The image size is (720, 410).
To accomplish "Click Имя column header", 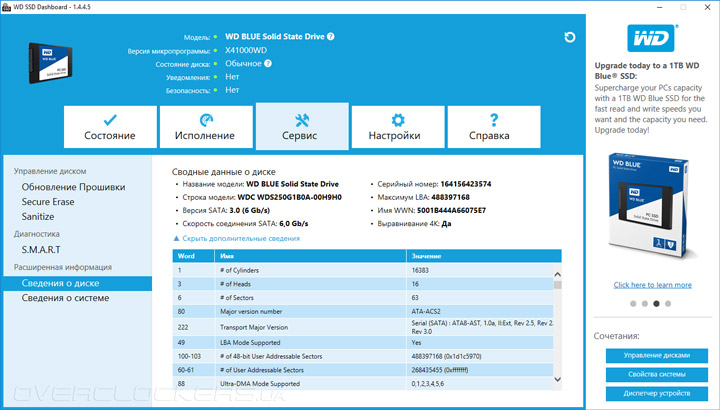I will tap(310, 256).
